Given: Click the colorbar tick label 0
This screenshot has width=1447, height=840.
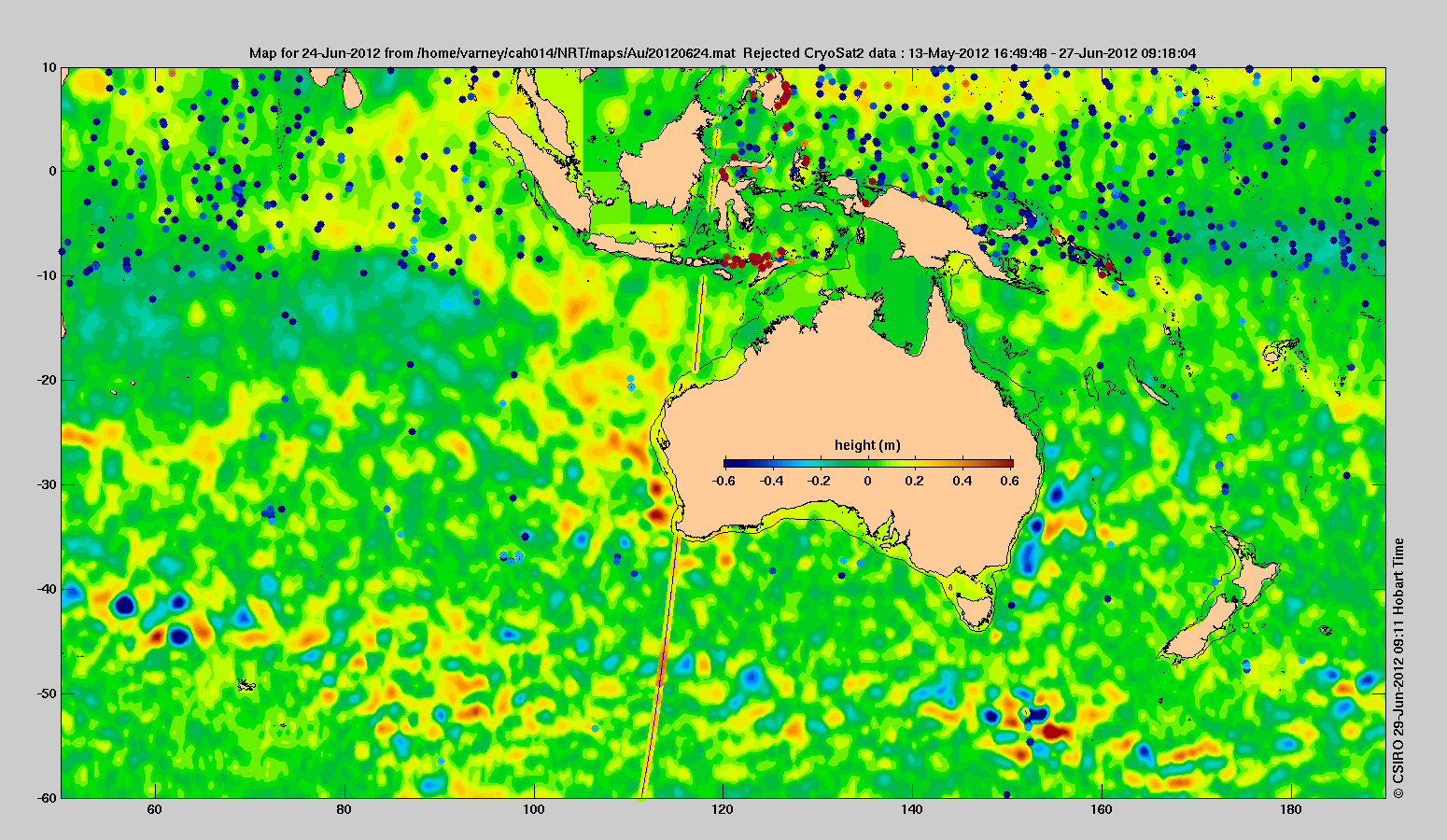Looking at the screenshot, I should [867, 481].
